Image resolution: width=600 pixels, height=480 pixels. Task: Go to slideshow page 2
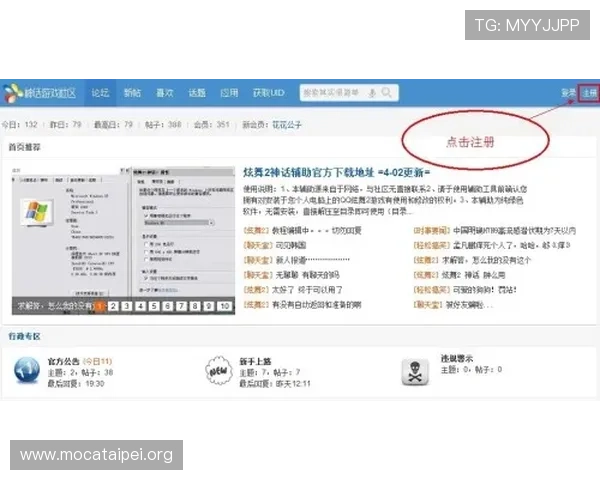113,306
